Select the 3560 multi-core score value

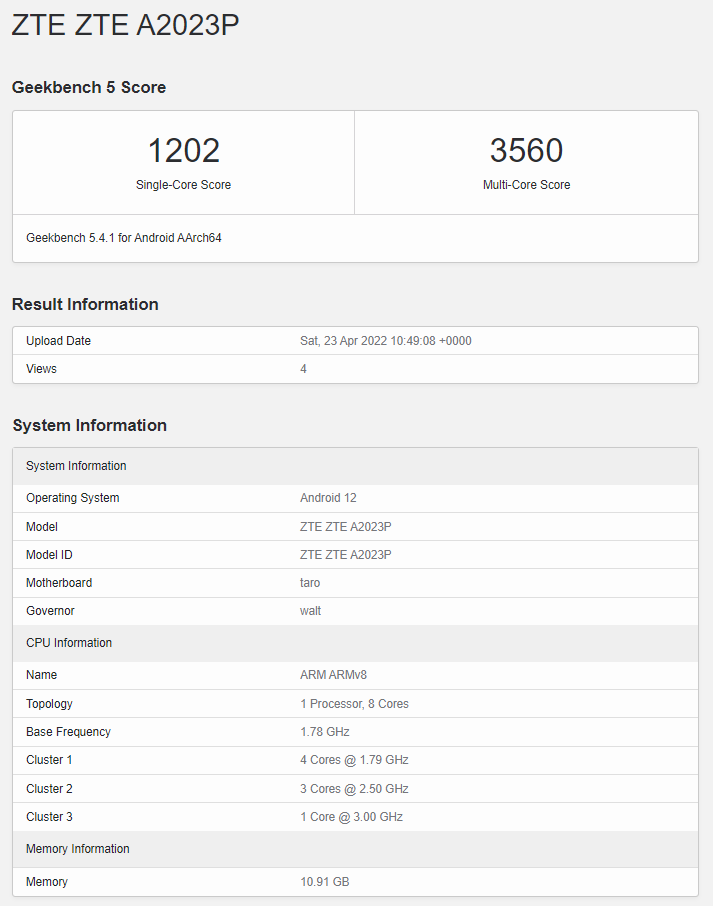(526, 150)
